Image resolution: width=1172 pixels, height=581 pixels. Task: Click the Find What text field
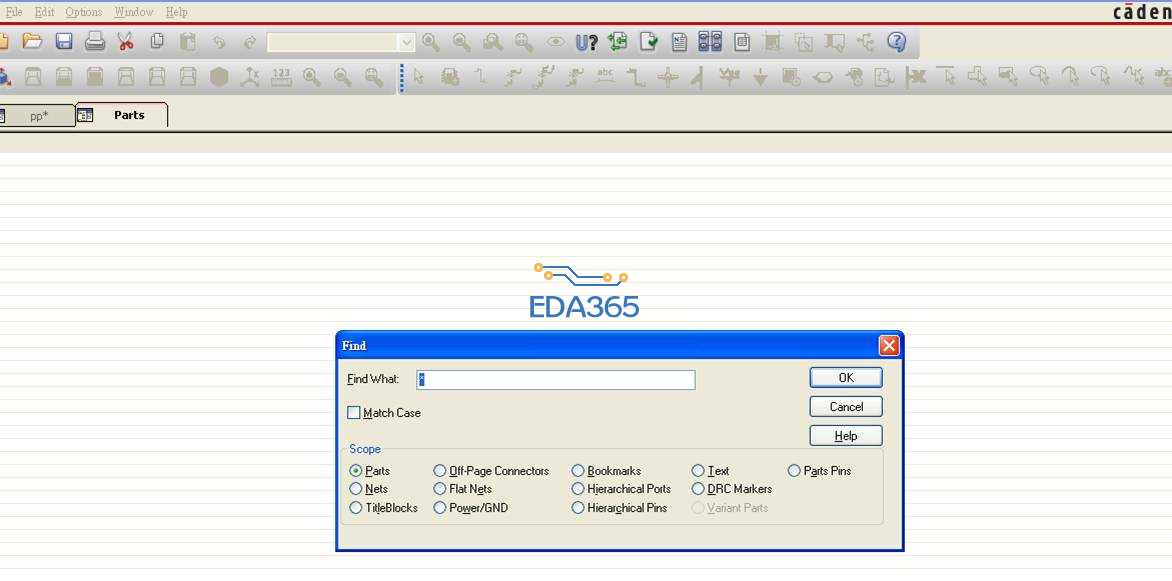pyautogui.click(x=556, y=380)
